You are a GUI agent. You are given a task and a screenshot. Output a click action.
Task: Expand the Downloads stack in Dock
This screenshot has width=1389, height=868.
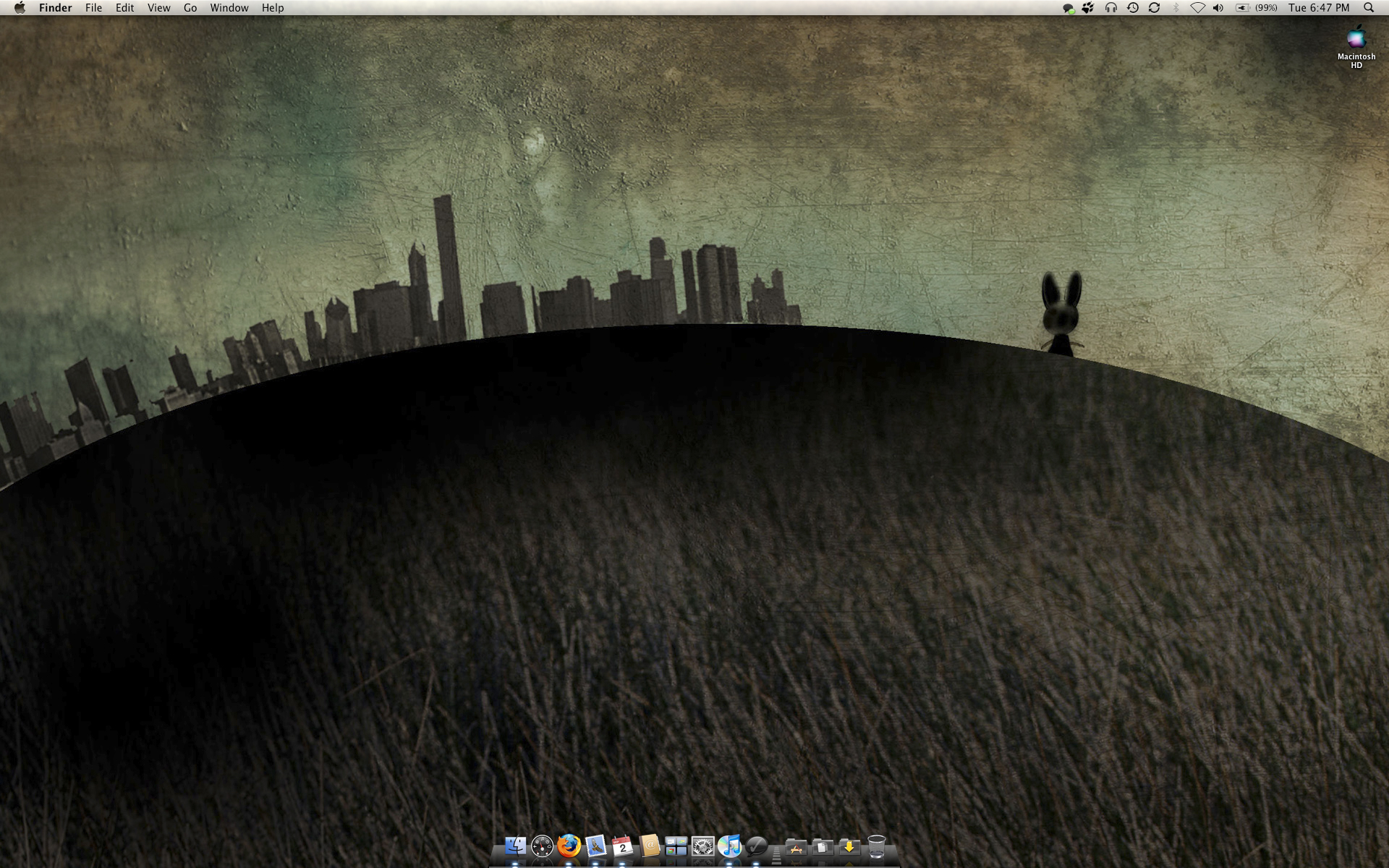(x=849, y=846)
